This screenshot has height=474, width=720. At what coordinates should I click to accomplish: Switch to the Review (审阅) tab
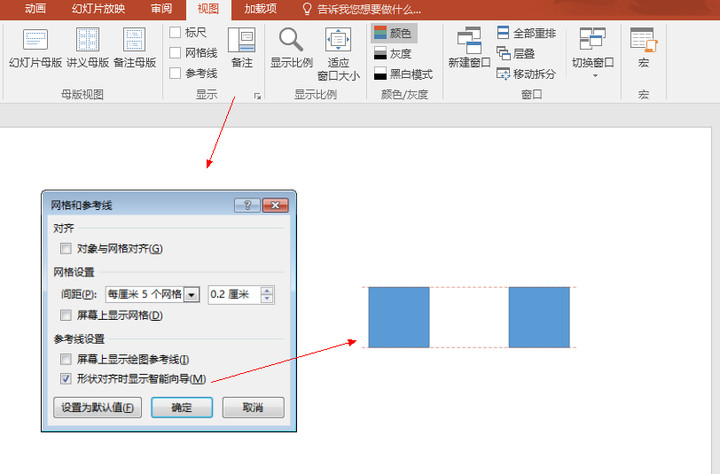pos(161,9)
